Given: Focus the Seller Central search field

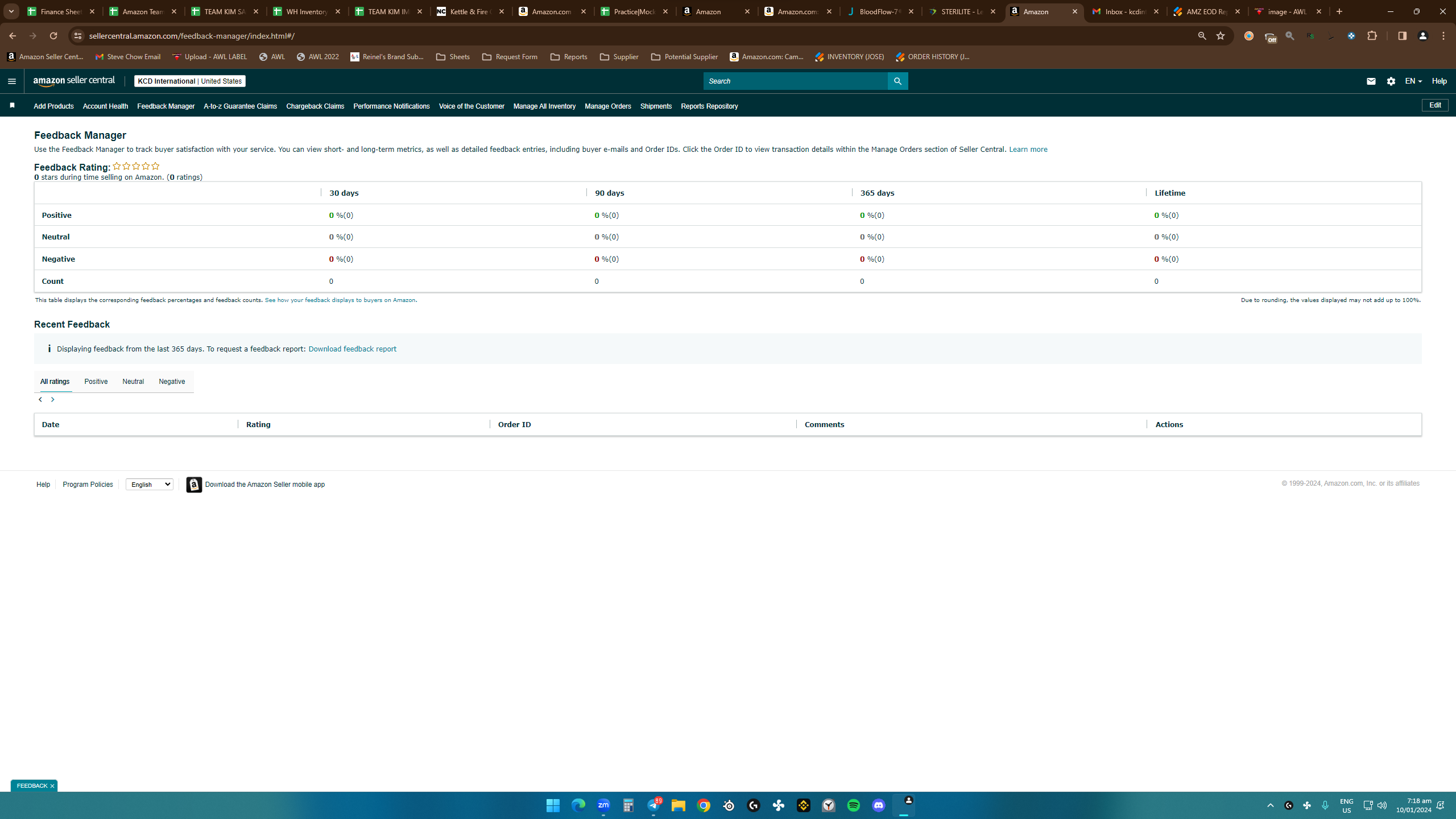Looking at the screenshot, I should (x=796, y=81).
